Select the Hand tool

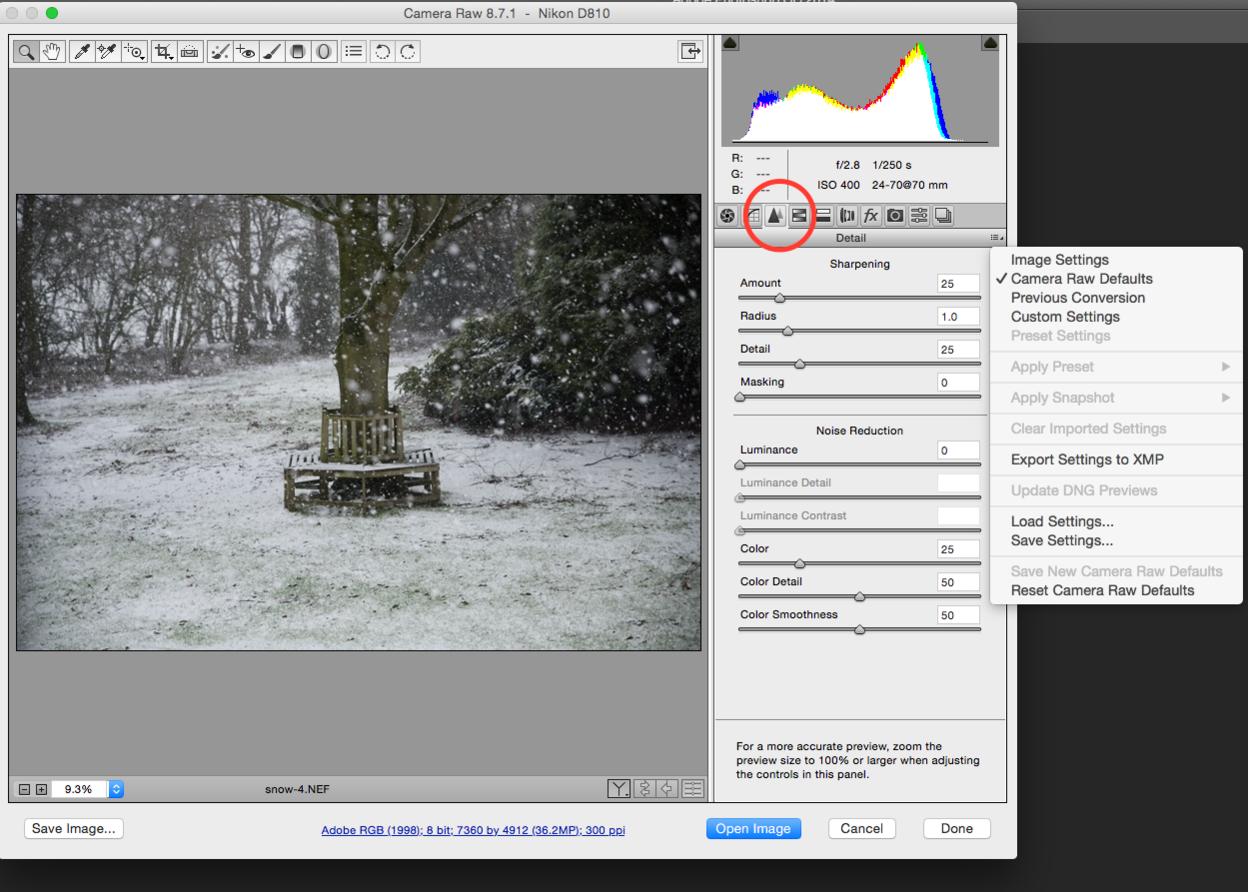pyautogui.click(x=53, y=52)
